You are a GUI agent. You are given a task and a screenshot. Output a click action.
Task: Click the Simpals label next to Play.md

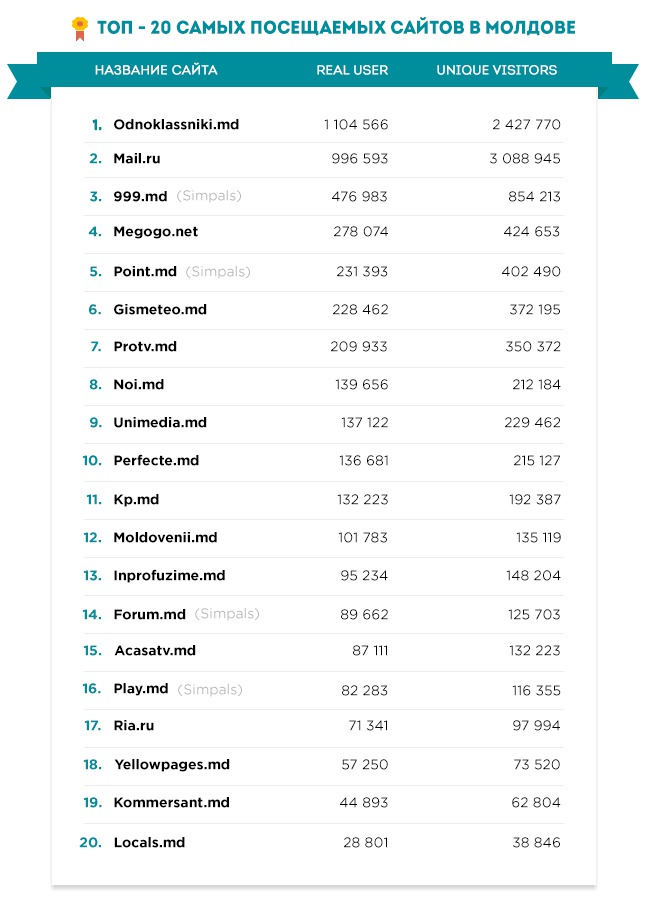(x=210, y=690)
